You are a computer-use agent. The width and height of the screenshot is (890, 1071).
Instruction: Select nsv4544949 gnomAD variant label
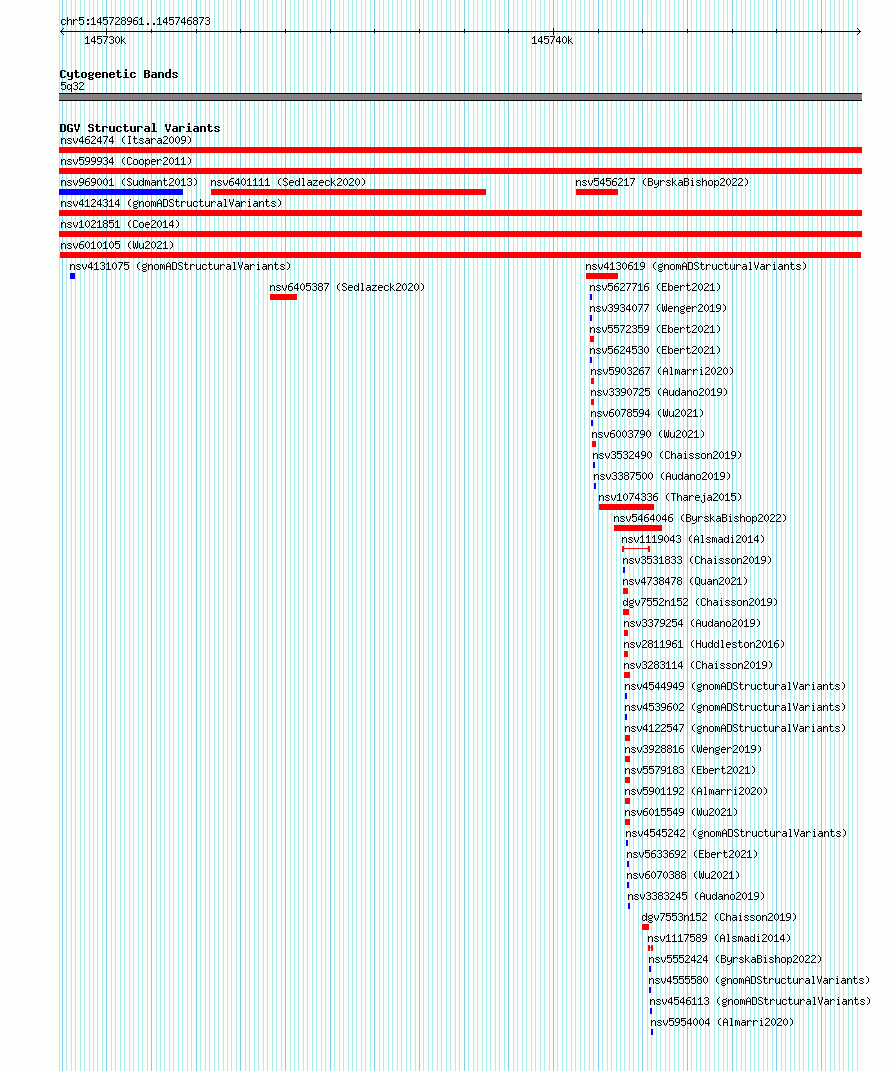pyautogui.click(x=735, y=686)
